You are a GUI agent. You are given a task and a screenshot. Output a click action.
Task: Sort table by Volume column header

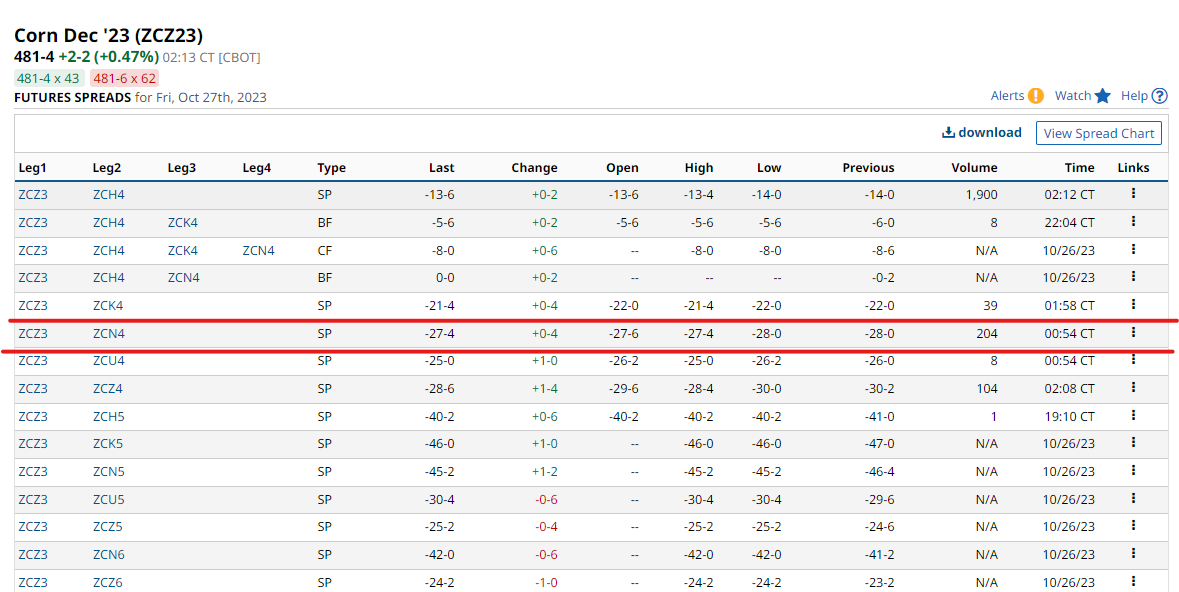click(x=973, y=168)
